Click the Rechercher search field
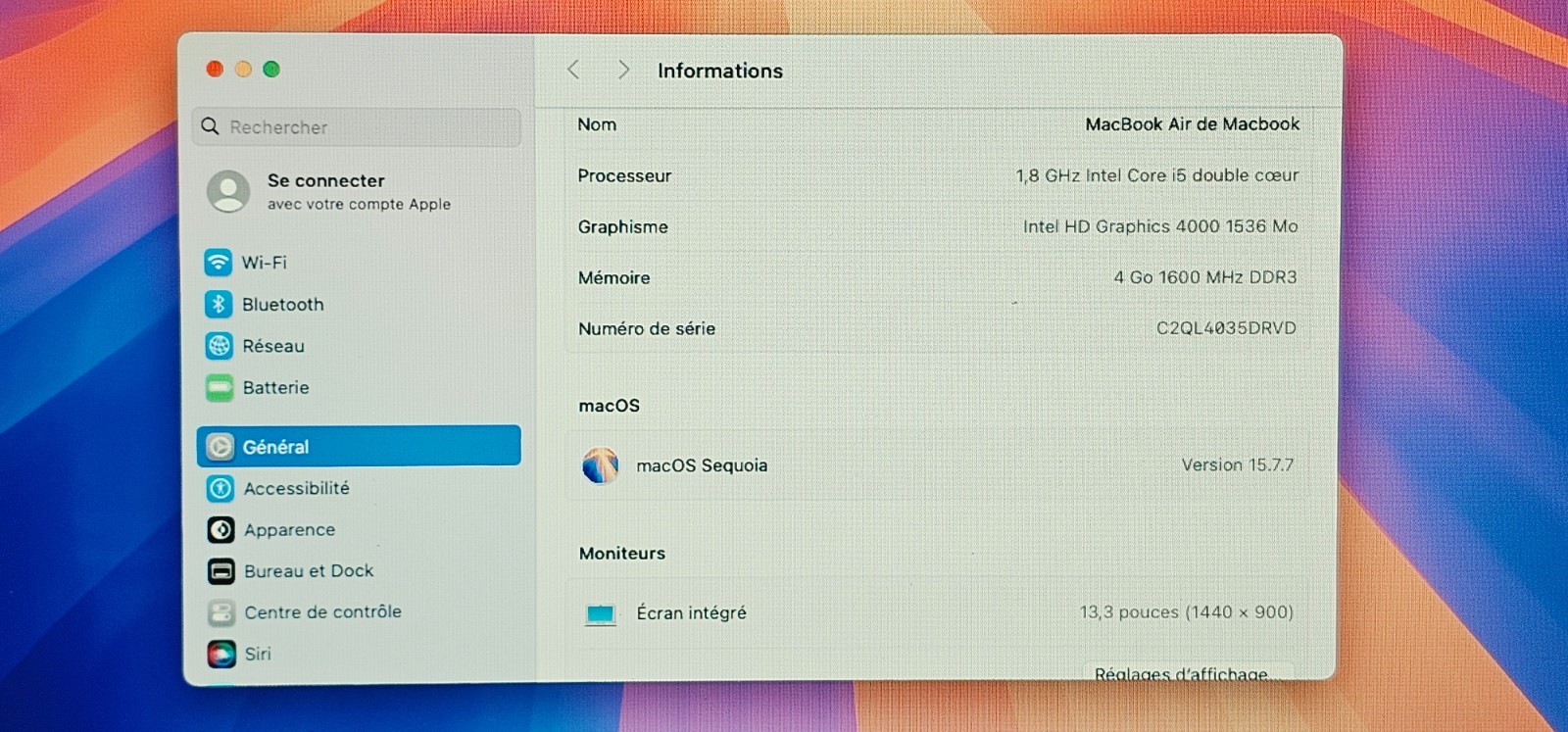The image size is (1568, 732). (x=358, y=127)
